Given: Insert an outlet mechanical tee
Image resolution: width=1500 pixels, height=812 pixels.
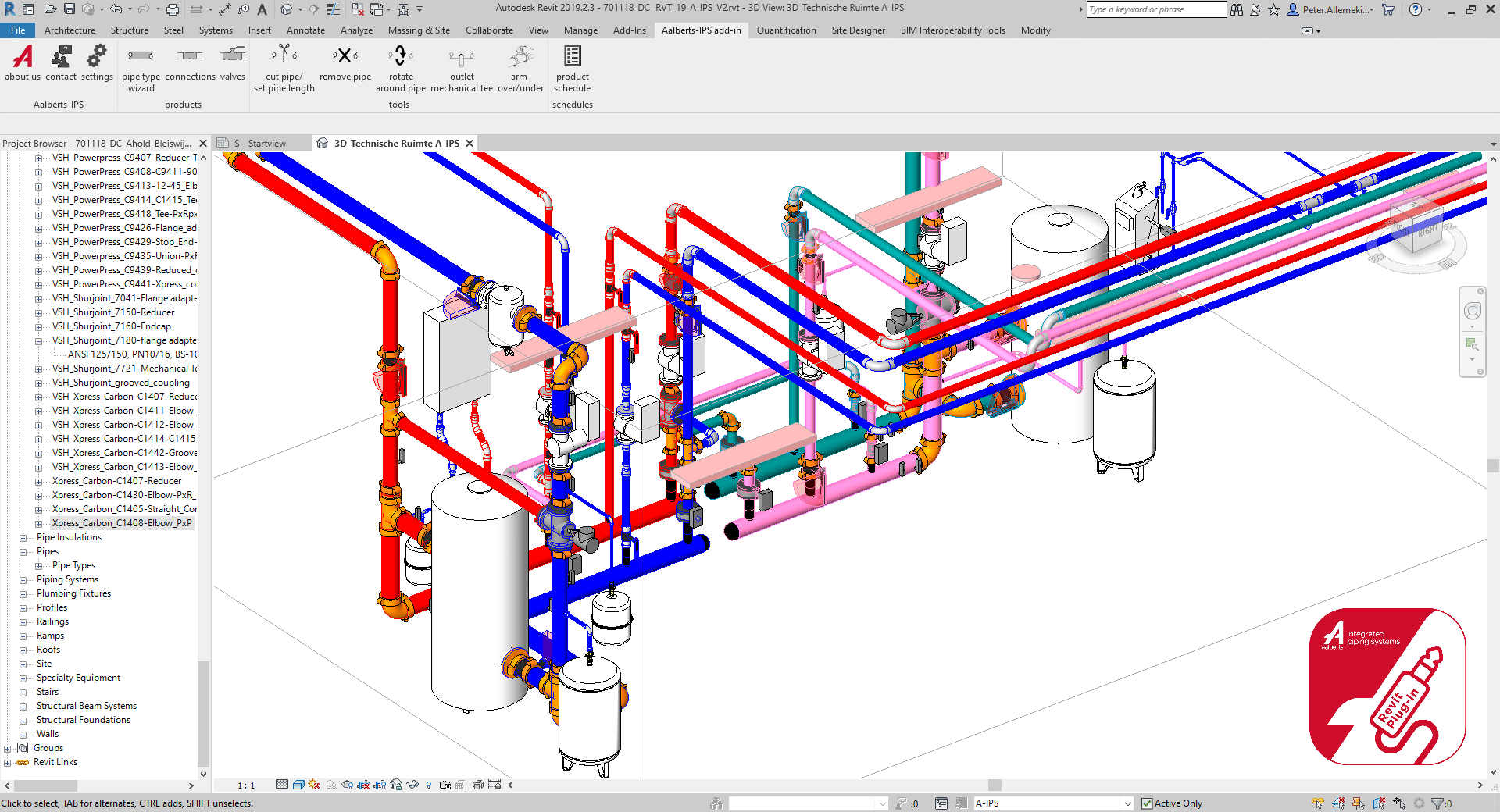Looking at the screenshot, I should (x=461, y=66).
